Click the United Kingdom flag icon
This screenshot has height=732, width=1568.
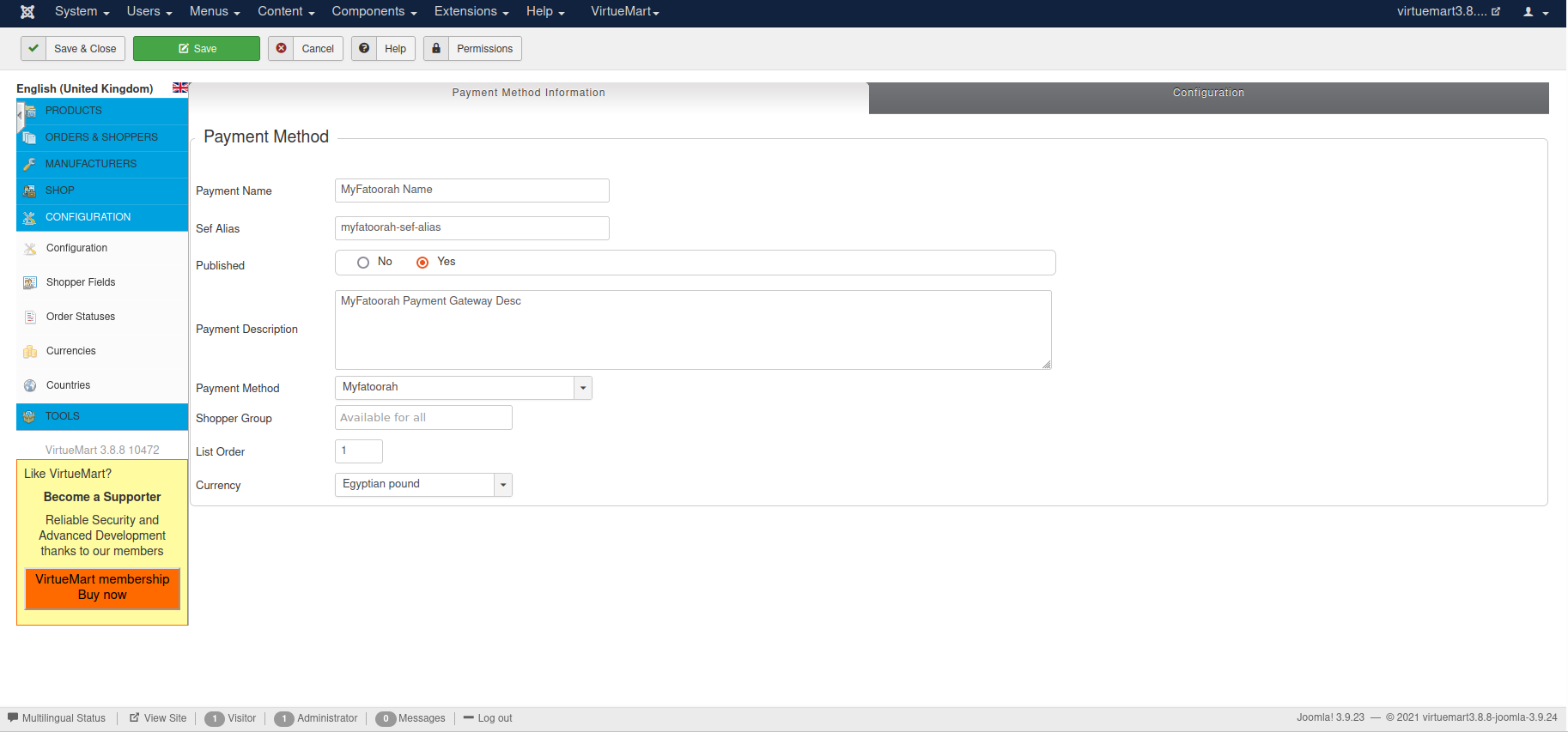tap(180, 88)
